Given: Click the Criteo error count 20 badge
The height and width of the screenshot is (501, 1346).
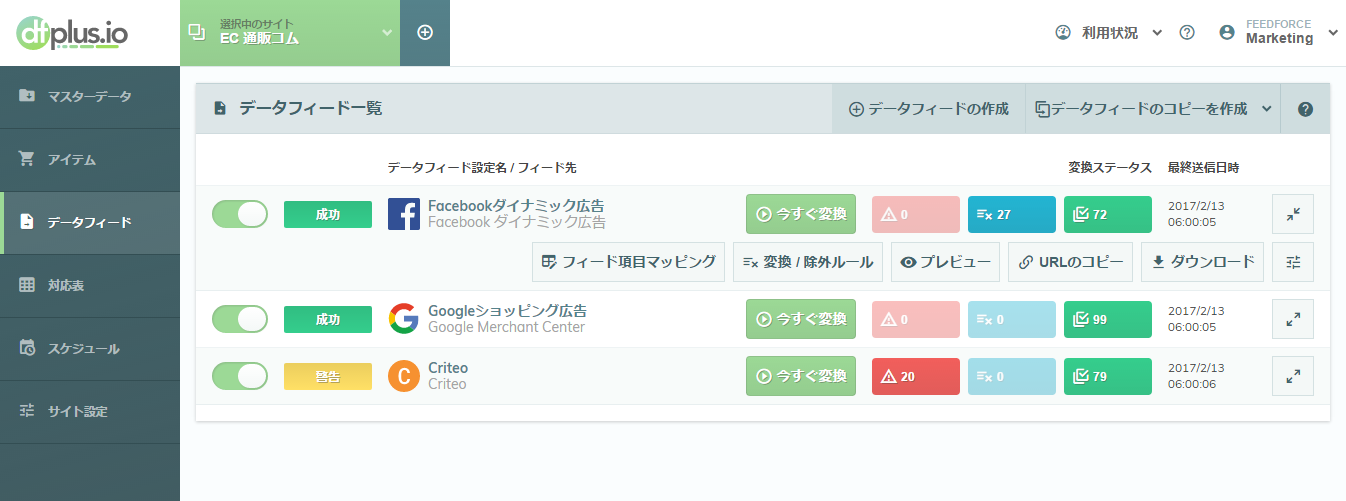Looking at the screenshot, I should pos(916,376).
